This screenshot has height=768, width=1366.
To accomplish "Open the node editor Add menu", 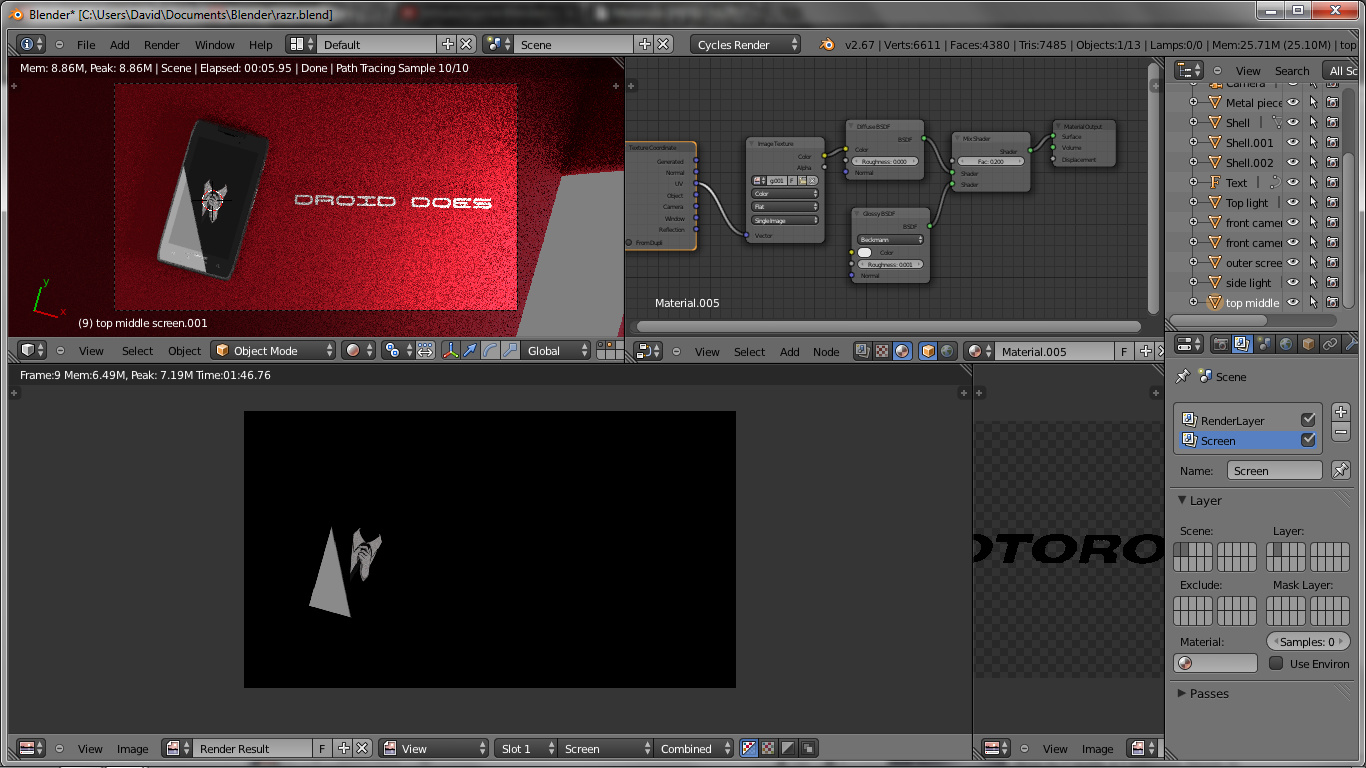I will 789,352.
